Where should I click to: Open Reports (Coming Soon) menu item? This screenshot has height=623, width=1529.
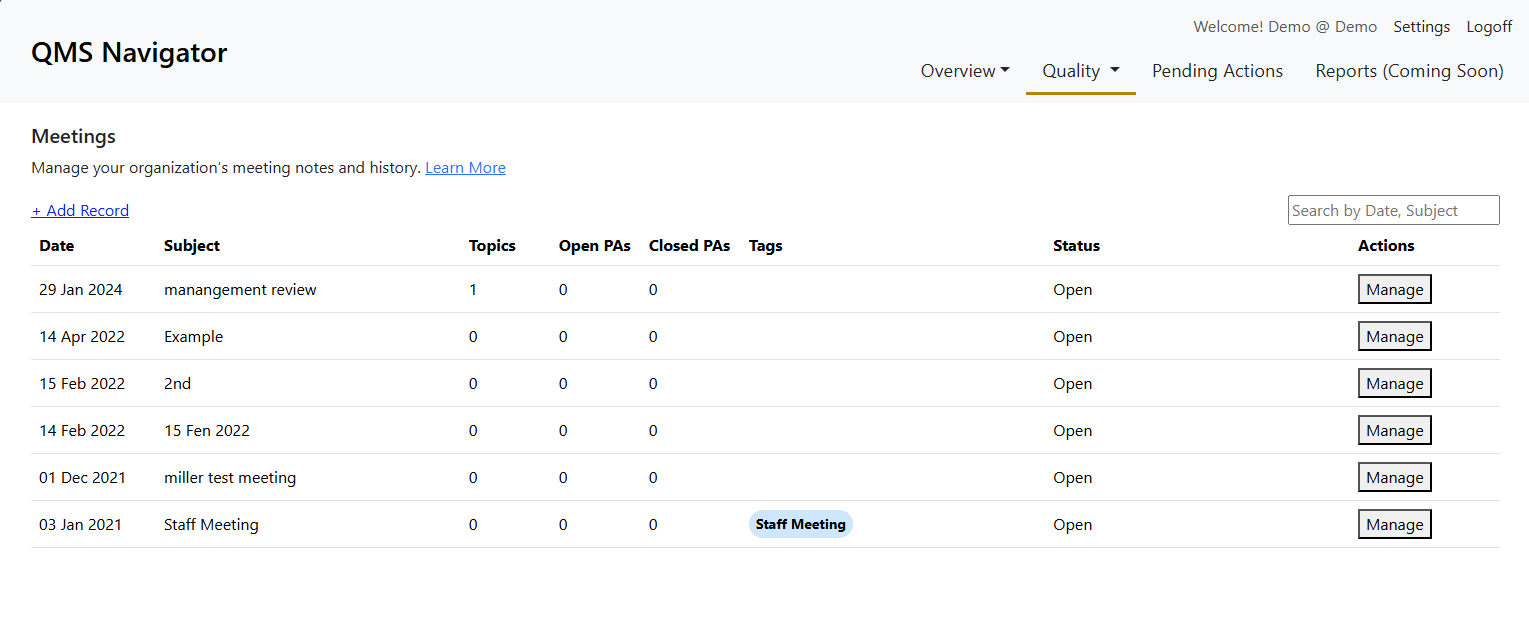(x=1409, y=71)
